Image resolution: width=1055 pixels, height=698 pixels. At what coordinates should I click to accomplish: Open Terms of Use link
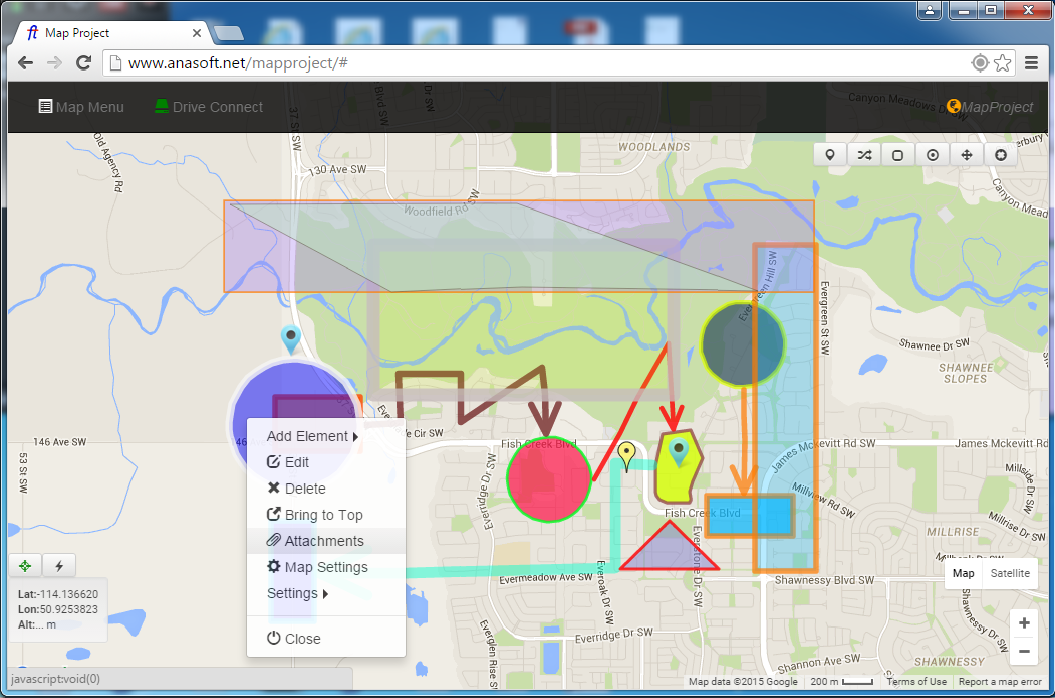coord(916,682)
